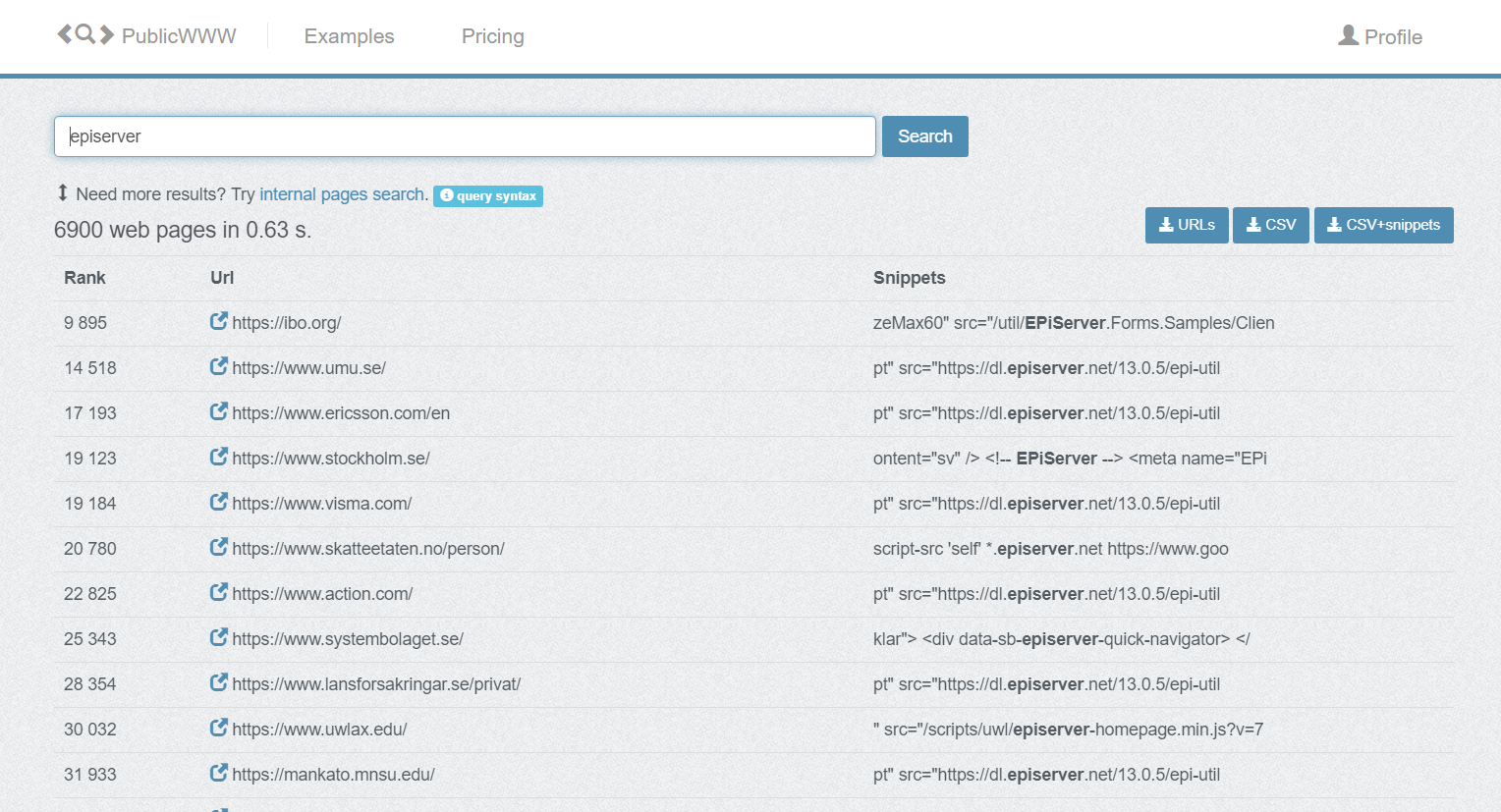Select rank value 19 184
This screenshot has height=812, width=1501.
[x=90, y=504]
